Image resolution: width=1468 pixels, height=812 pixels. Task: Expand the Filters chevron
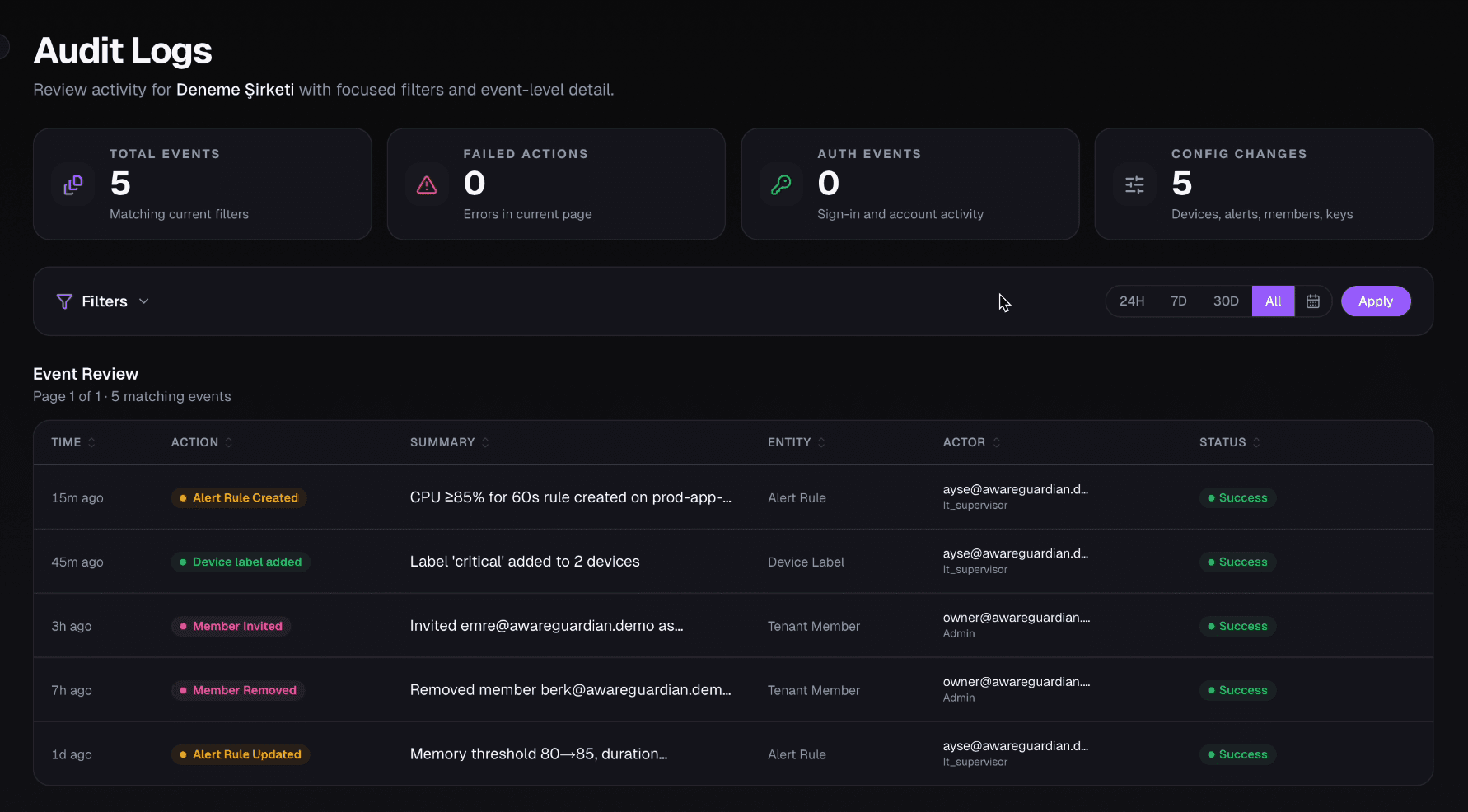point(144,301)
